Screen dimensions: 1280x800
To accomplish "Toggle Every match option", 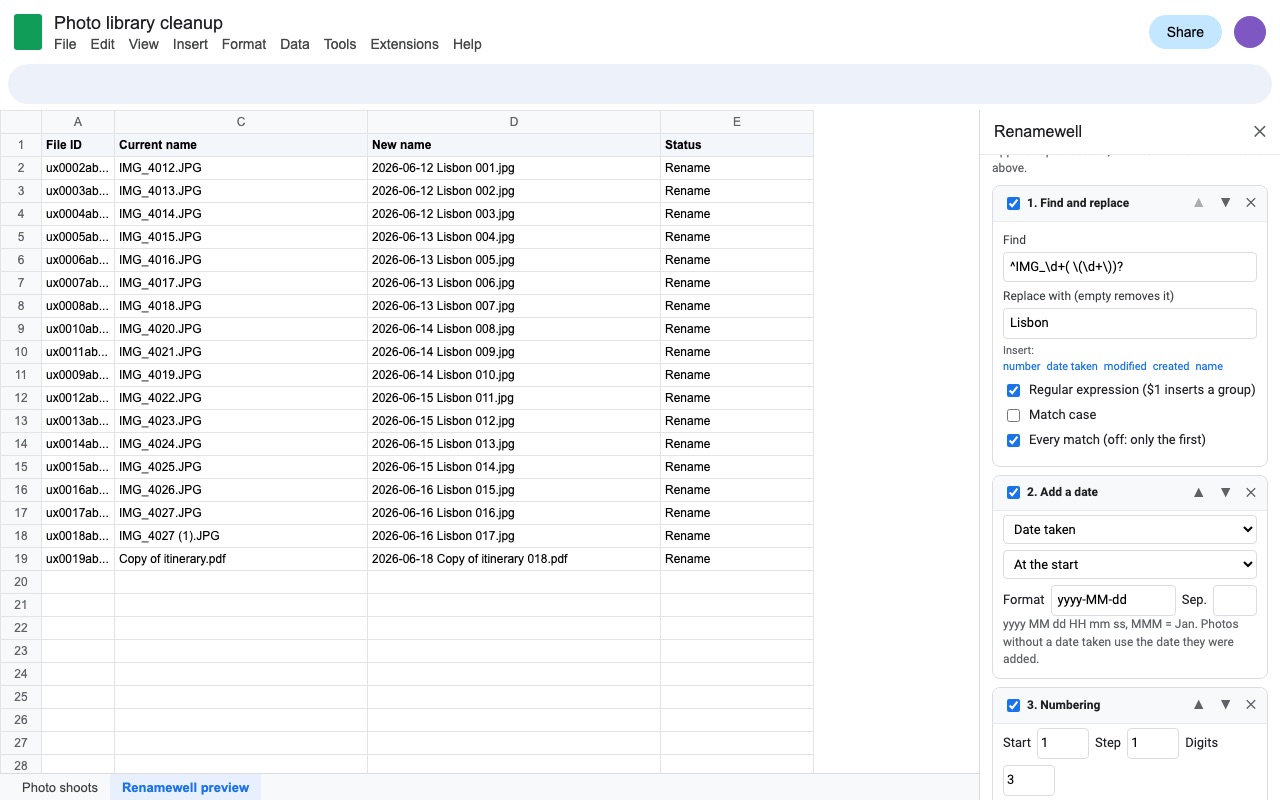I will 1013,440.
